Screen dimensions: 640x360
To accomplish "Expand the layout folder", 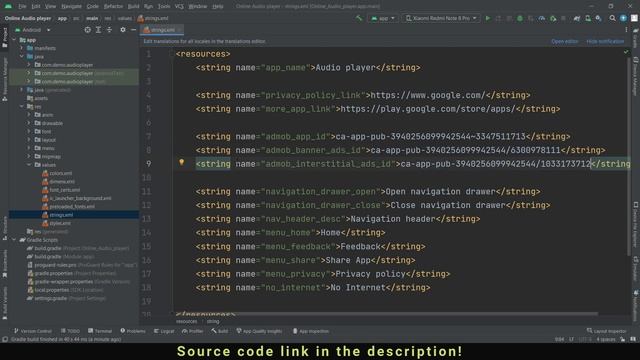I will (x=29, y=140).
